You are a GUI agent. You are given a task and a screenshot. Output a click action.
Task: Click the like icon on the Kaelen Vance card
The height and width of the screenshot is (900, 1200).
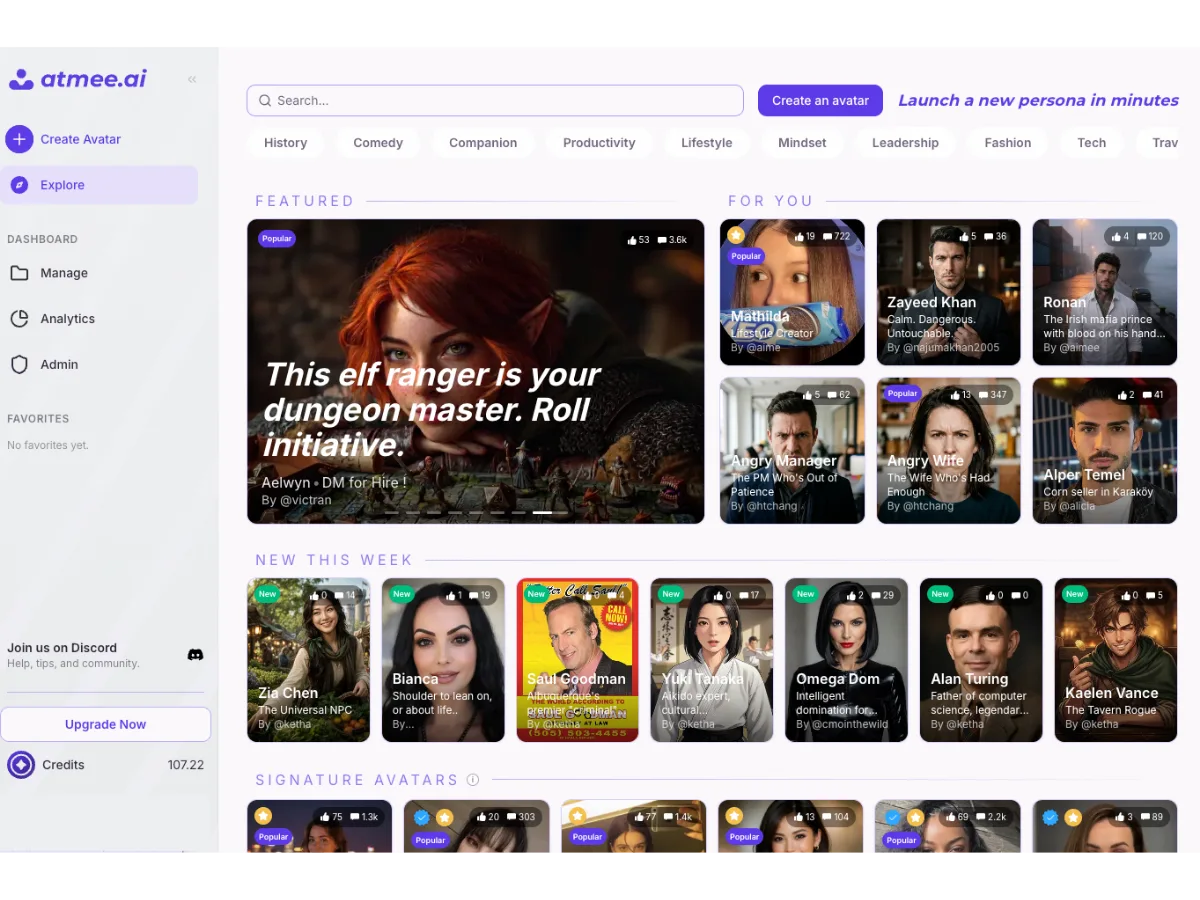tap(1125, 595)
